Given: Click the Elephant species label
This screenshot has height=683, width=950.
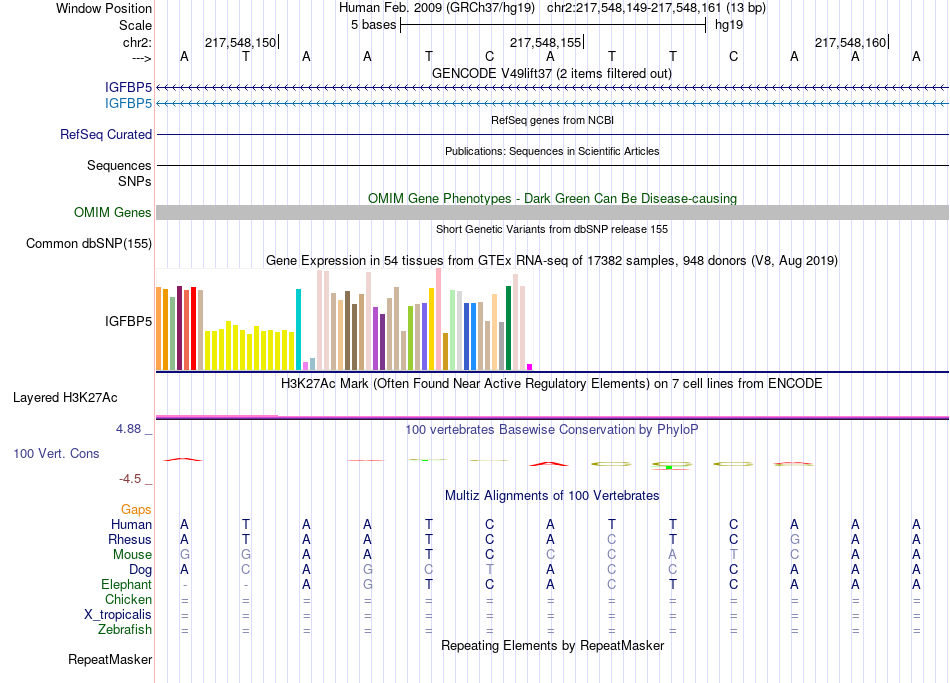Looking at the screenshot, I should pos(126,585).
